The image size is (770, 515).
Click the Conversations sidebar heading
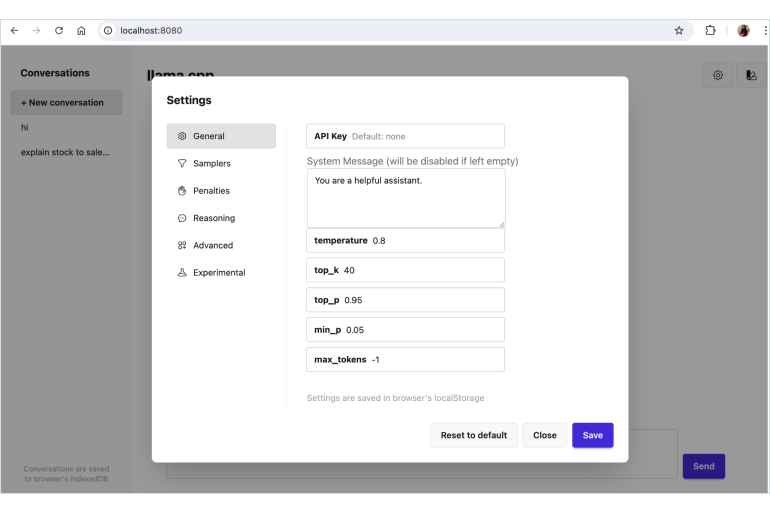(55, 73)
